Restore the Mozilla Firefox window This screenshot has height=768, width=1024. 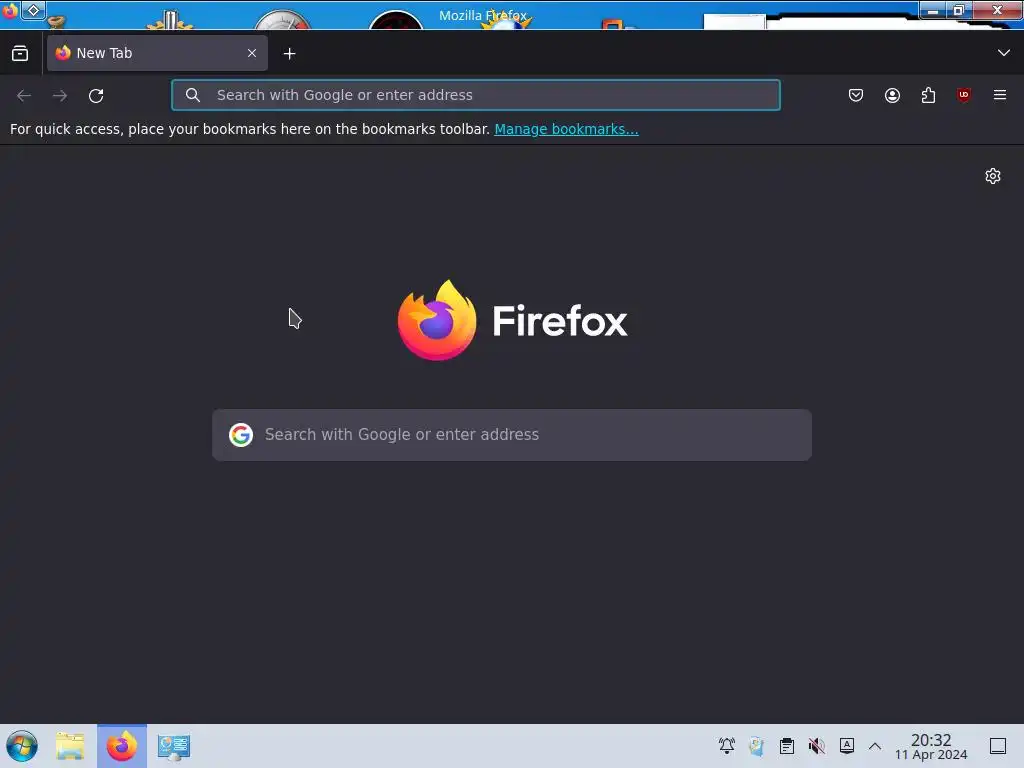[x=959, y=10]
